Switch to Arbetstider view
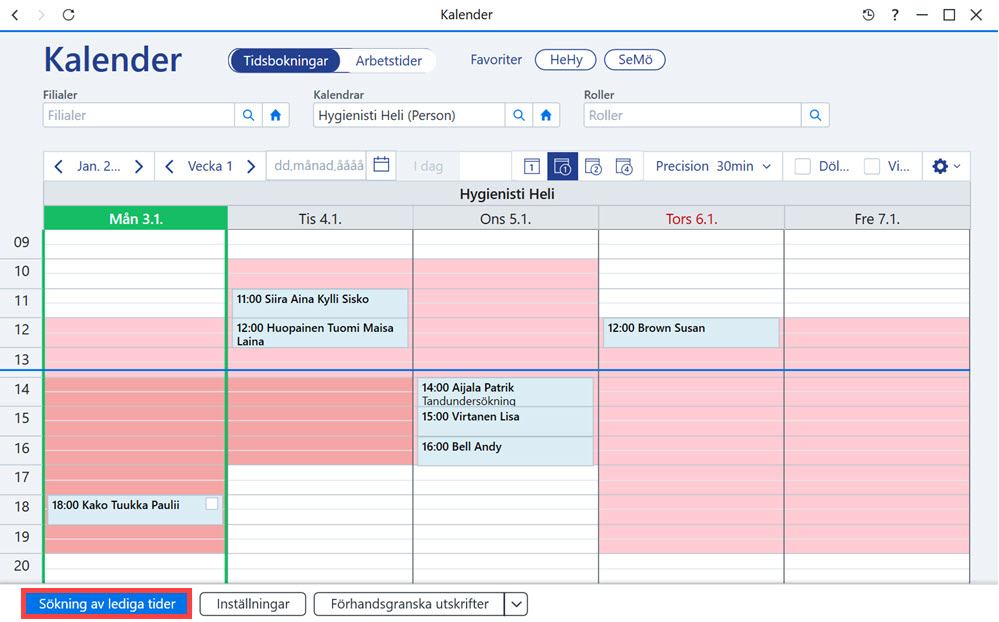The image size is (999, 622). (389, 61)
